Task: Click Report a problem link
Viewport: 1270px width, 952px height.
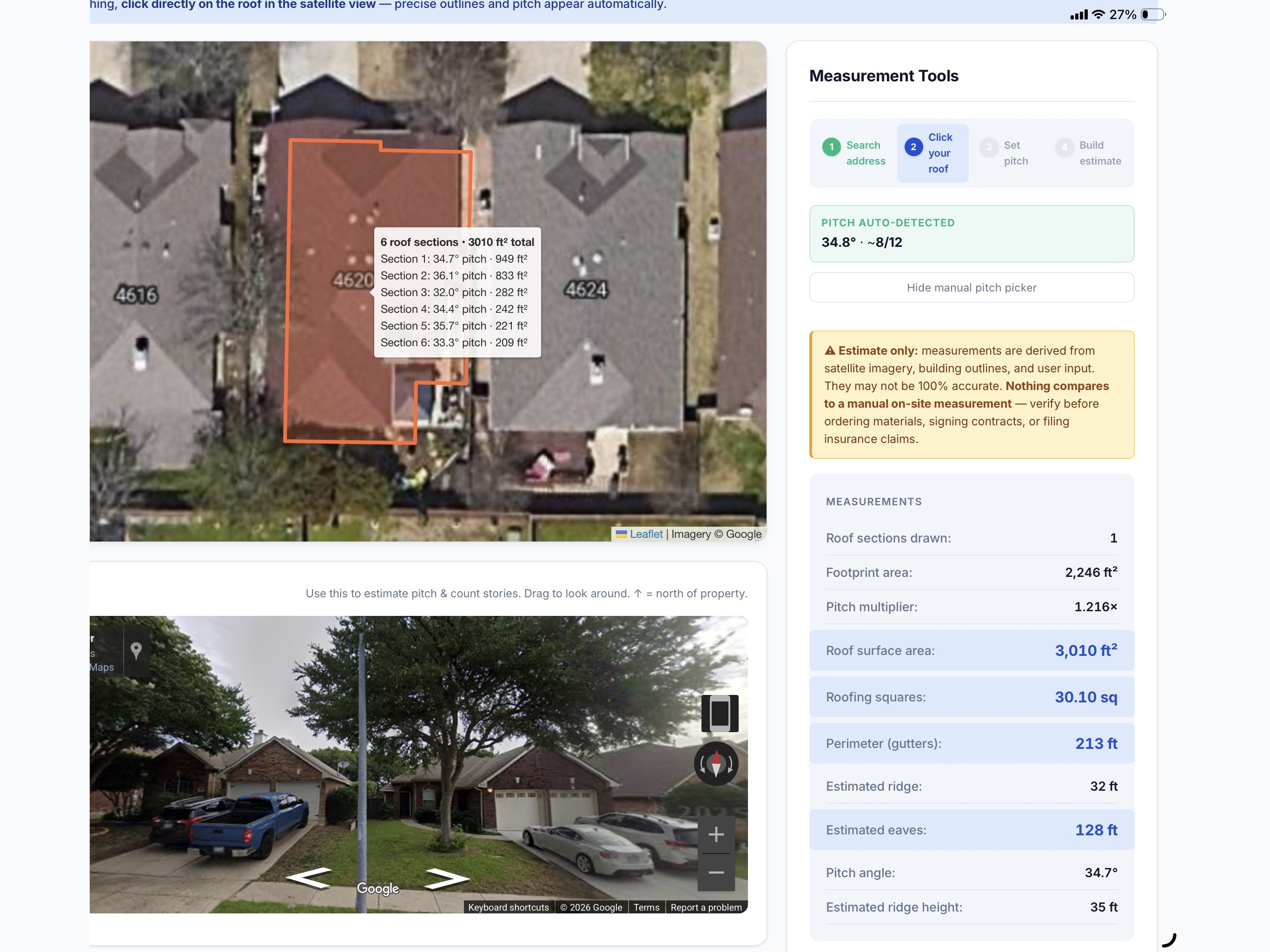Action: tap(706, 907)
